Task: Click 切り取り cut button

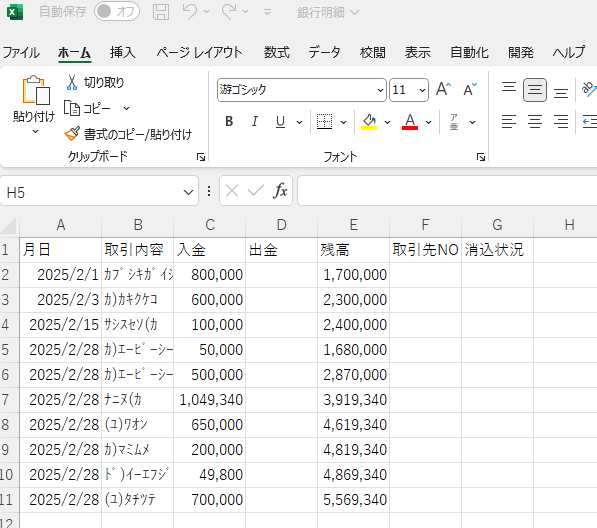Action: (95, 83)
